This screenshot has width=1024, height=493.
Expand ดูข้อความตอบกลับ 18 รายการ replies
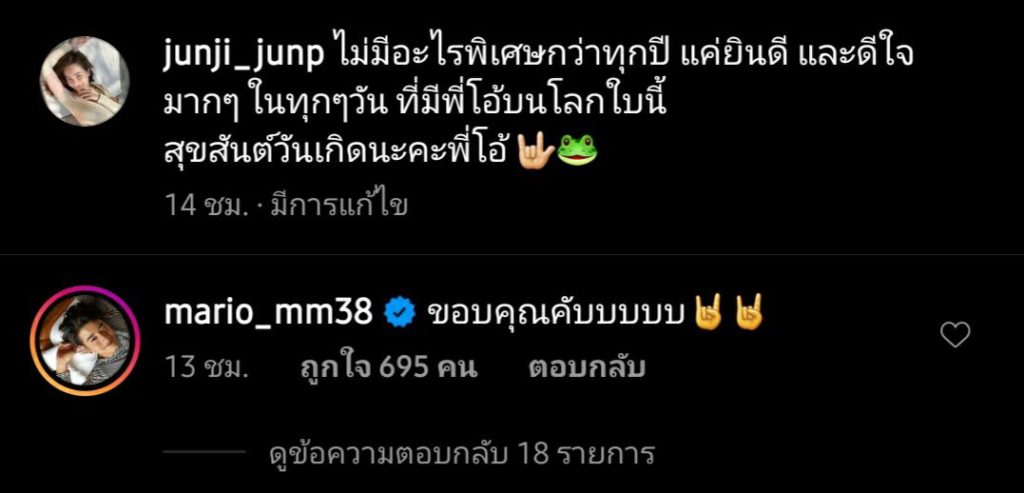[462, 453]
